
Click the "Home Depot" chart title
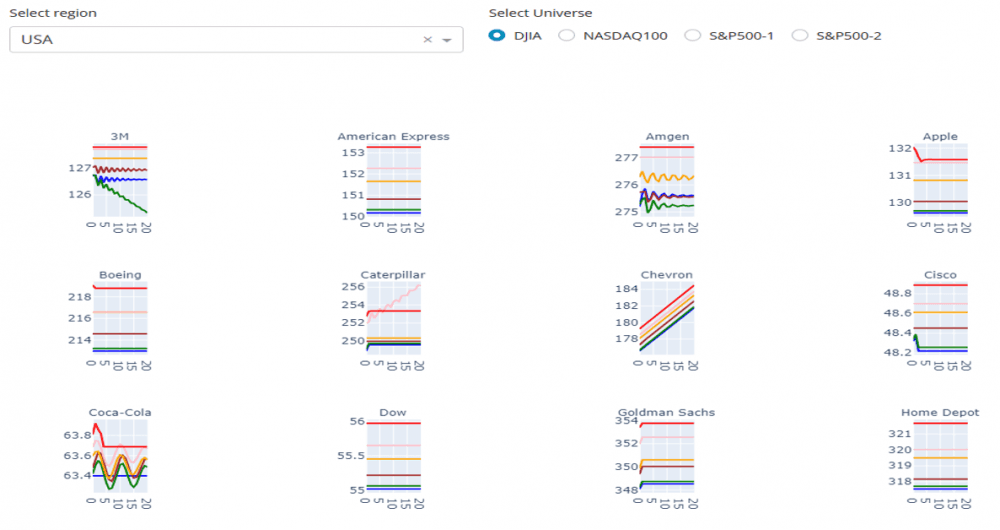940,413
